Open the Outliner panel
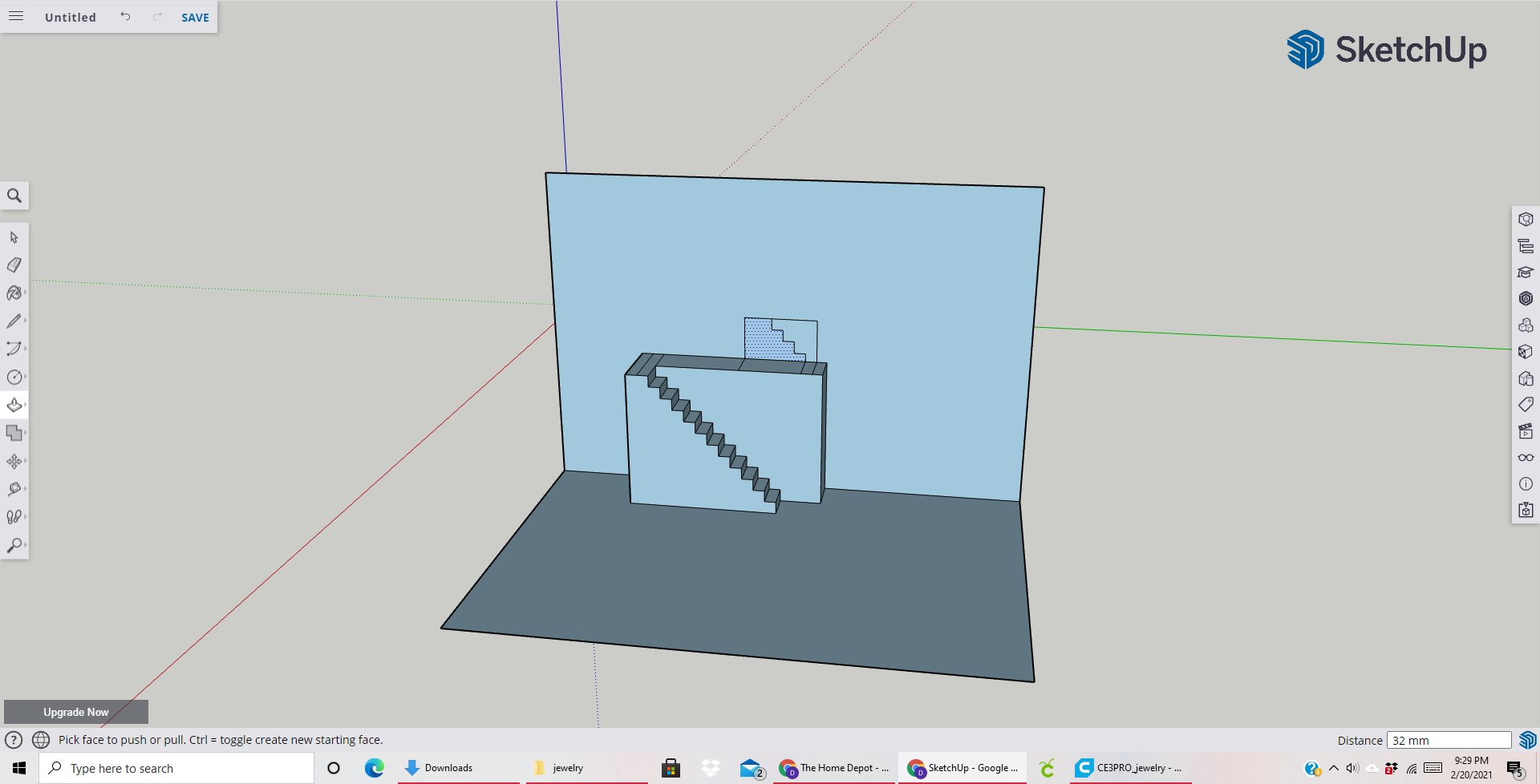The image size is (1540, 784). pyautogui.click(x=1526, y=245)
